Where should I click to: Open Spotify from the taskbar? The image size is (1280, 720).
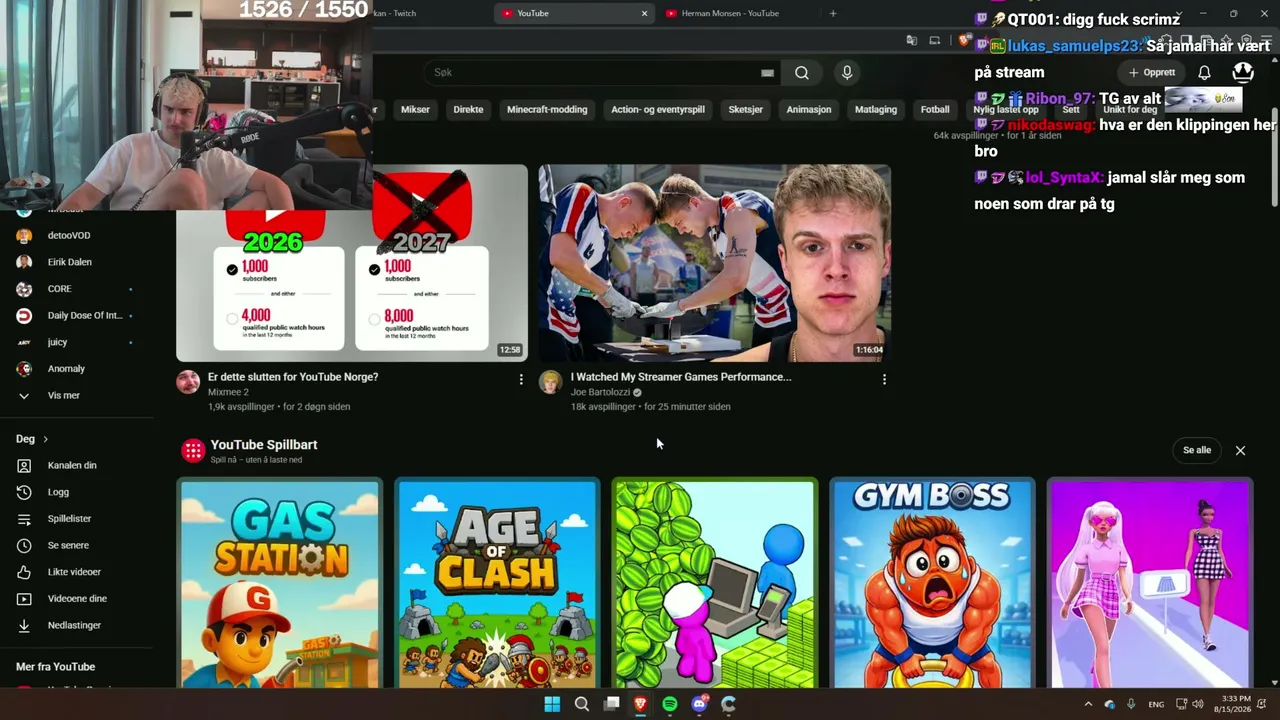click(x=670, y=704)
